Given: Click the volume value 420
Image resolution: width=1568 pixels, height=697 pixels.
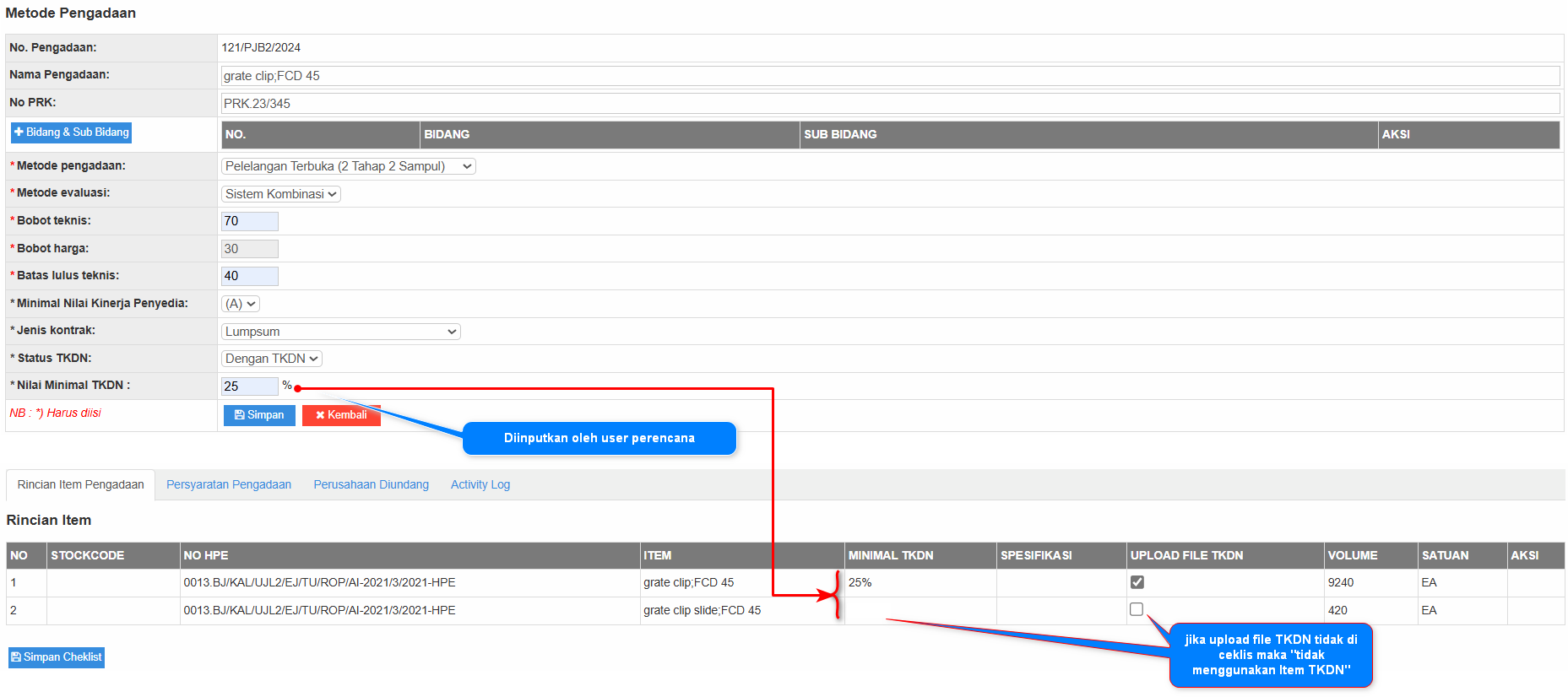Looking at the screenshot, I should [x=1337, y=611].
